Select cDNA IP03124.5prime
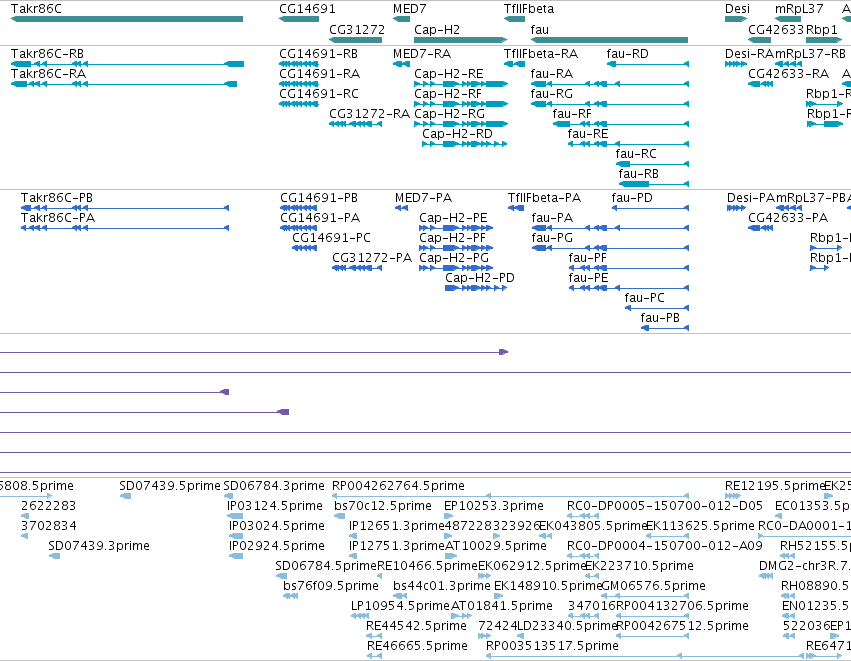Image resolution: width=851 pixels, height=661 pixels. [x=275, y=506]
